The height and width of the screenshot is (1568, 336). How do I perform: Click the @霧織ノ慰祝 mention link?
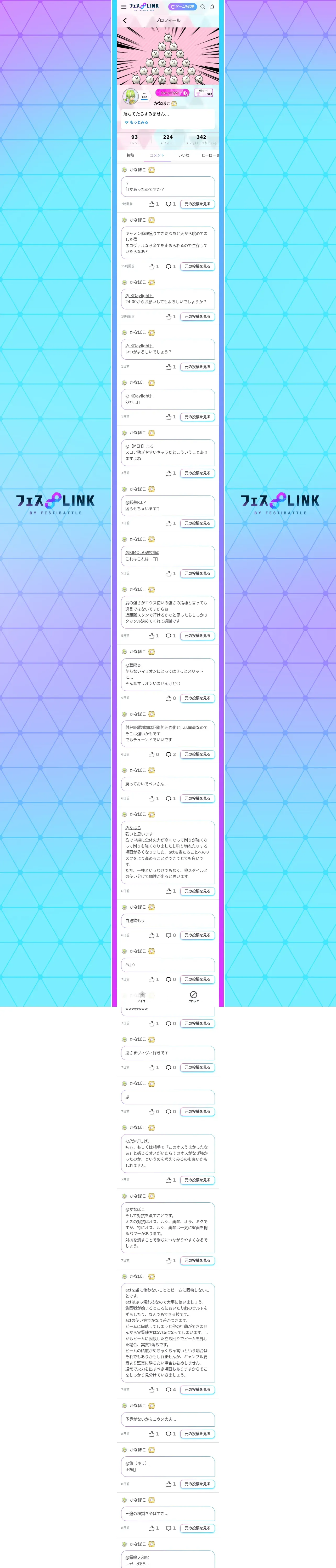[x=137, y=1558]
